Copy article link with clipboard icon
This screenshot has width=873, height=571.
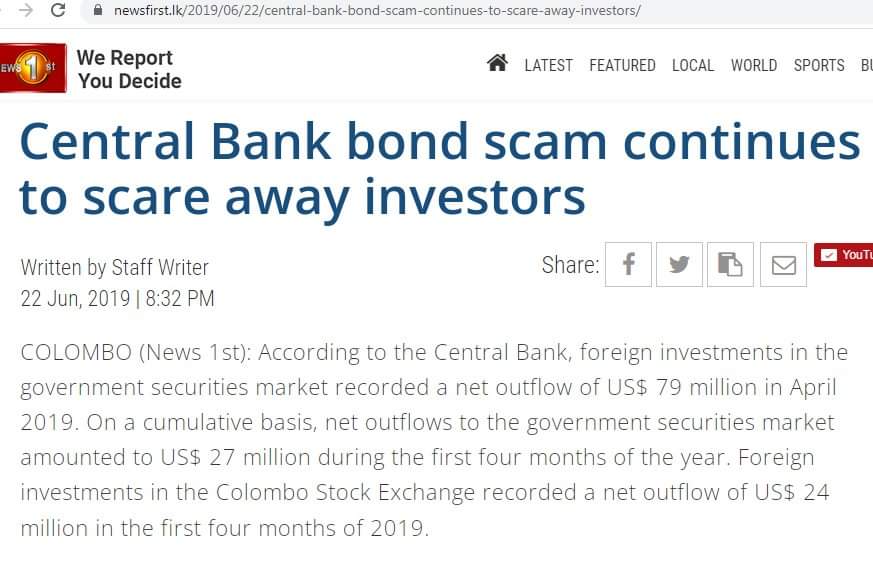coord(730,264)
